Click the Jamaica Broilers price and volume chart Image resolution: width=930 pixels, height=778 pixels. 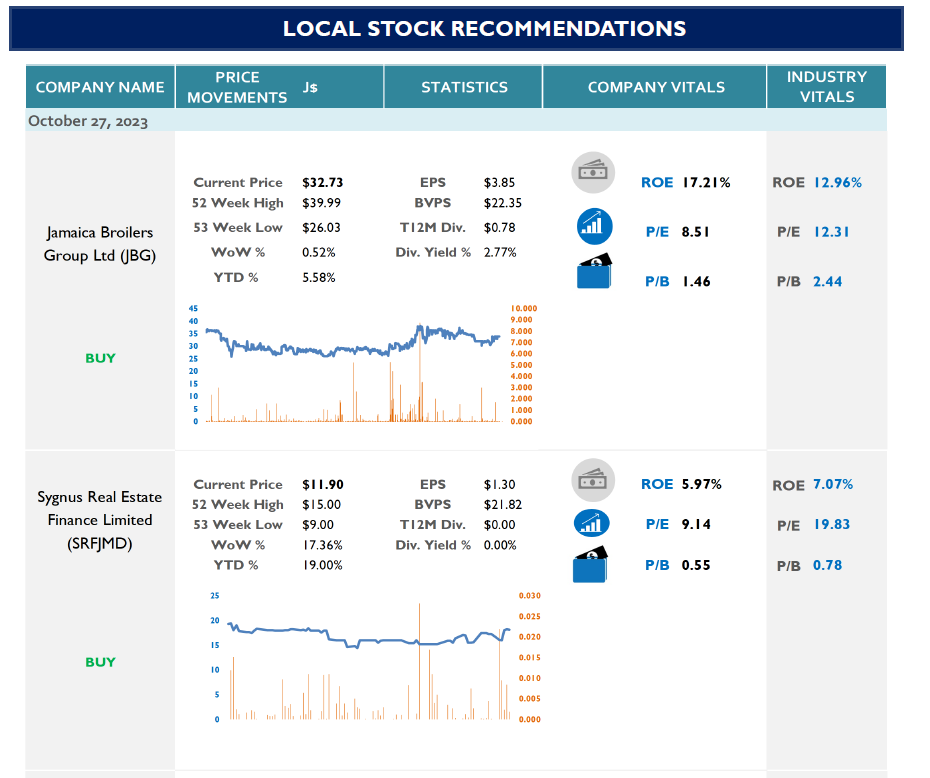[363, 365]
